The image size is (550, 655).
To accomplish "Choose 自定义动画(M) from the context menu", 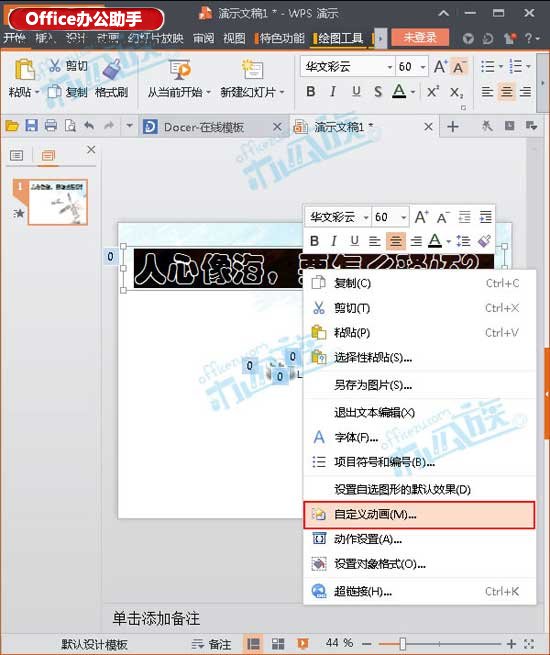I will [419, 515].
